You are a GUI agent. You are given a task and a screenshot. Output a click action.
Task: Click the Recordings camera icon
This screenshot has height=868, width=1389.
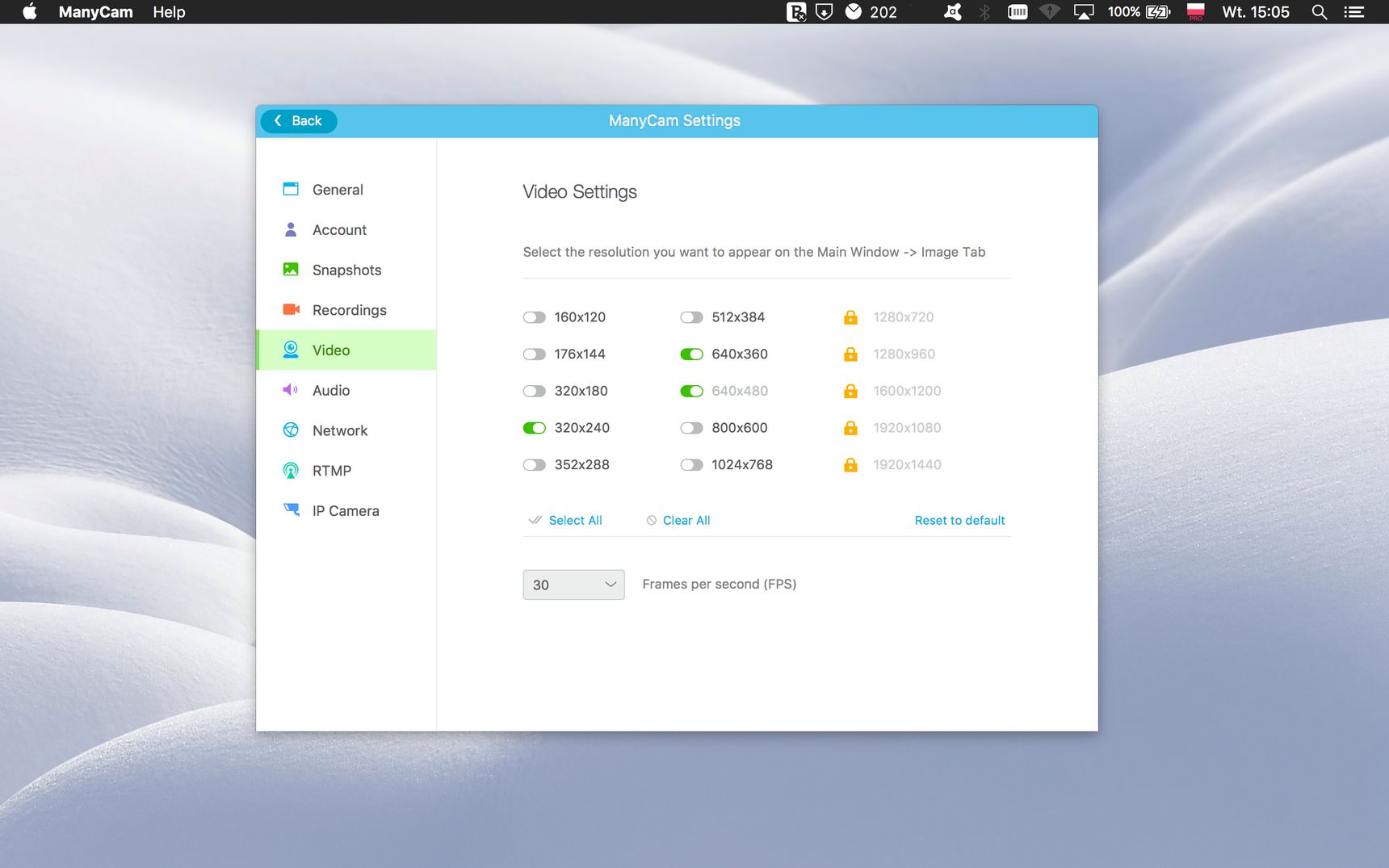[x=292, y=309]
